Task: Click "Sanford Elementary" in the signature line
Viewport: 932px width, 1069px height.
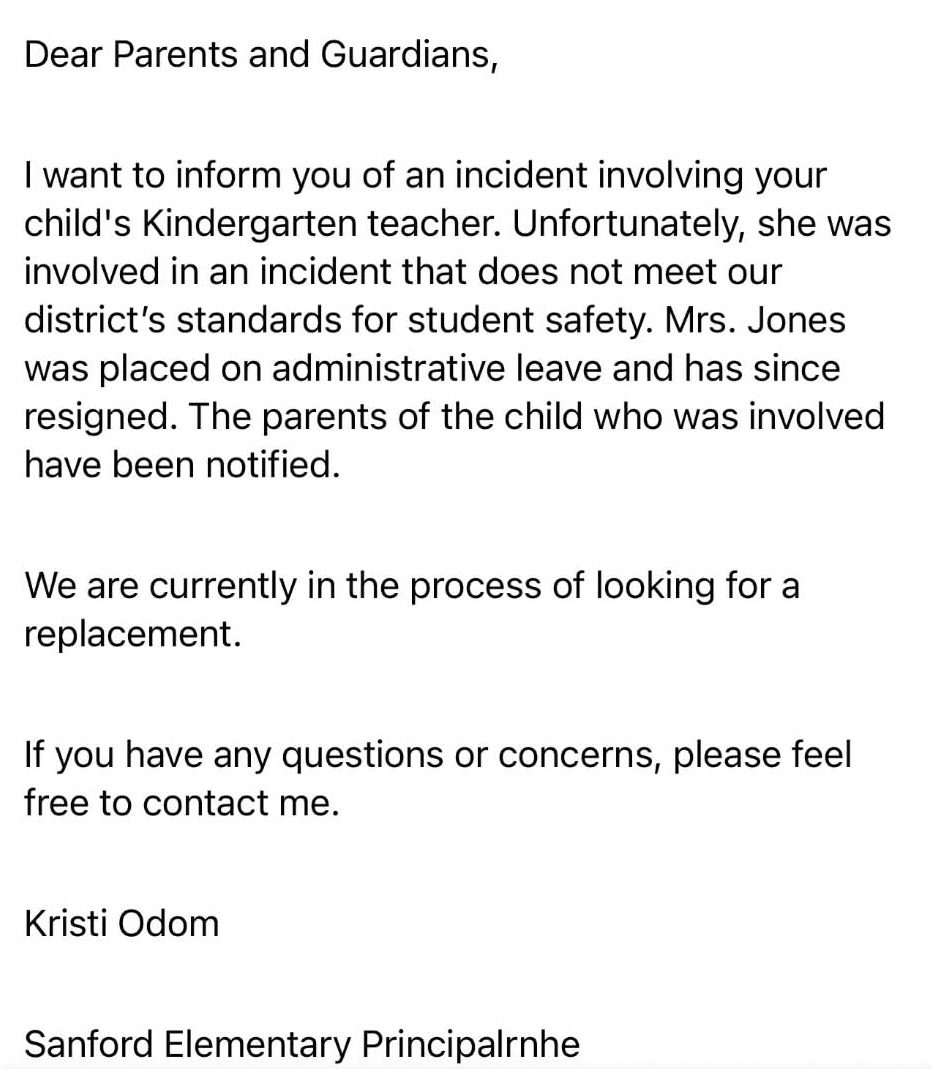Action: click(187, 1044)
